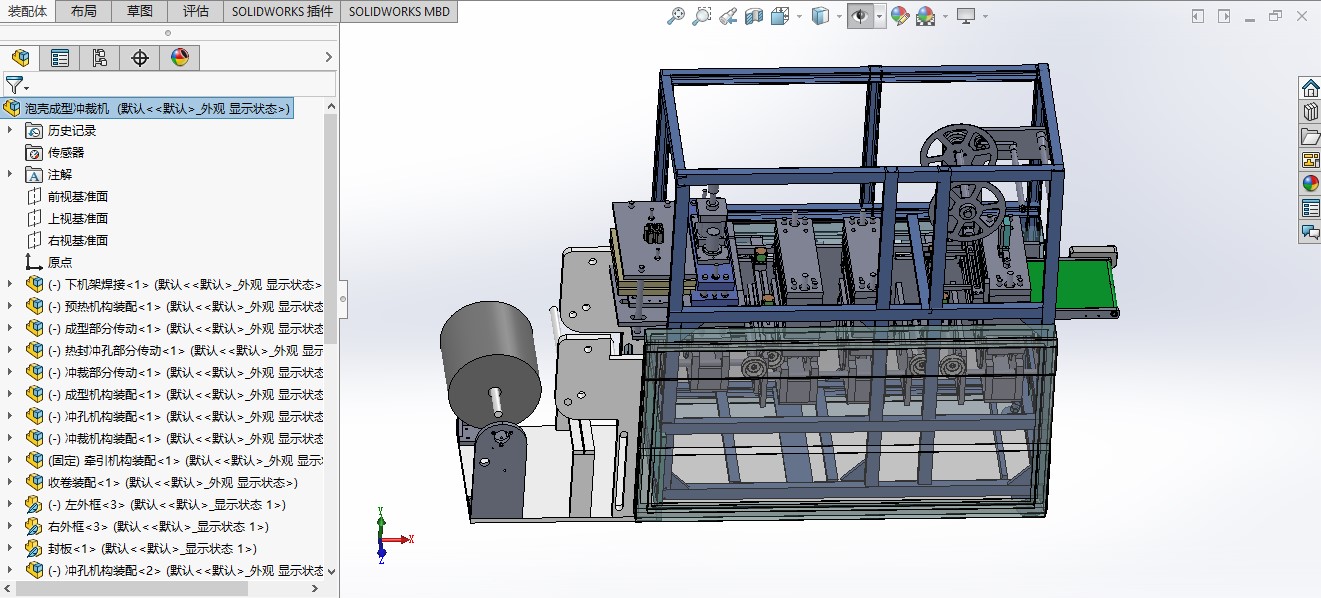This screenshot has height=598, width=1321.
Task: Switch to the 装配体 ribbon tab
Action: (x=28, y=11)
